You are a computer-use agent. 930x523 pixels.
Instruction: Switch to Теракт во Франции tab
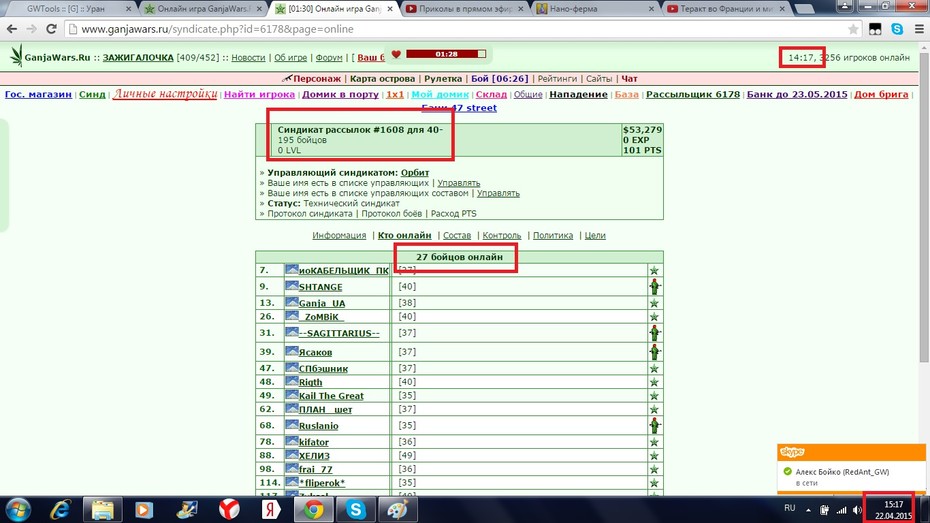[727, 9]
